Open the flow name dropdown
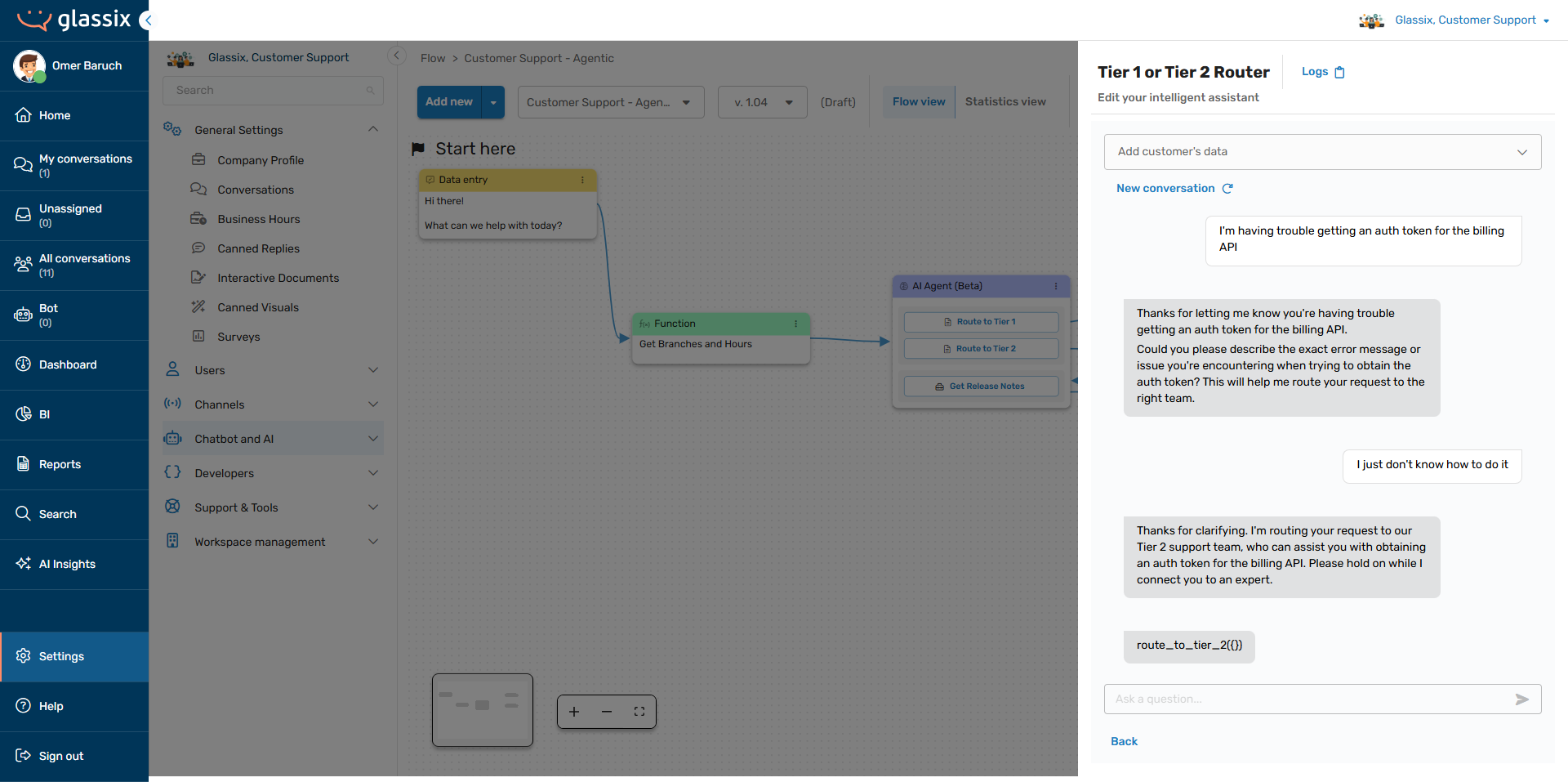 (x=611, y=102)
